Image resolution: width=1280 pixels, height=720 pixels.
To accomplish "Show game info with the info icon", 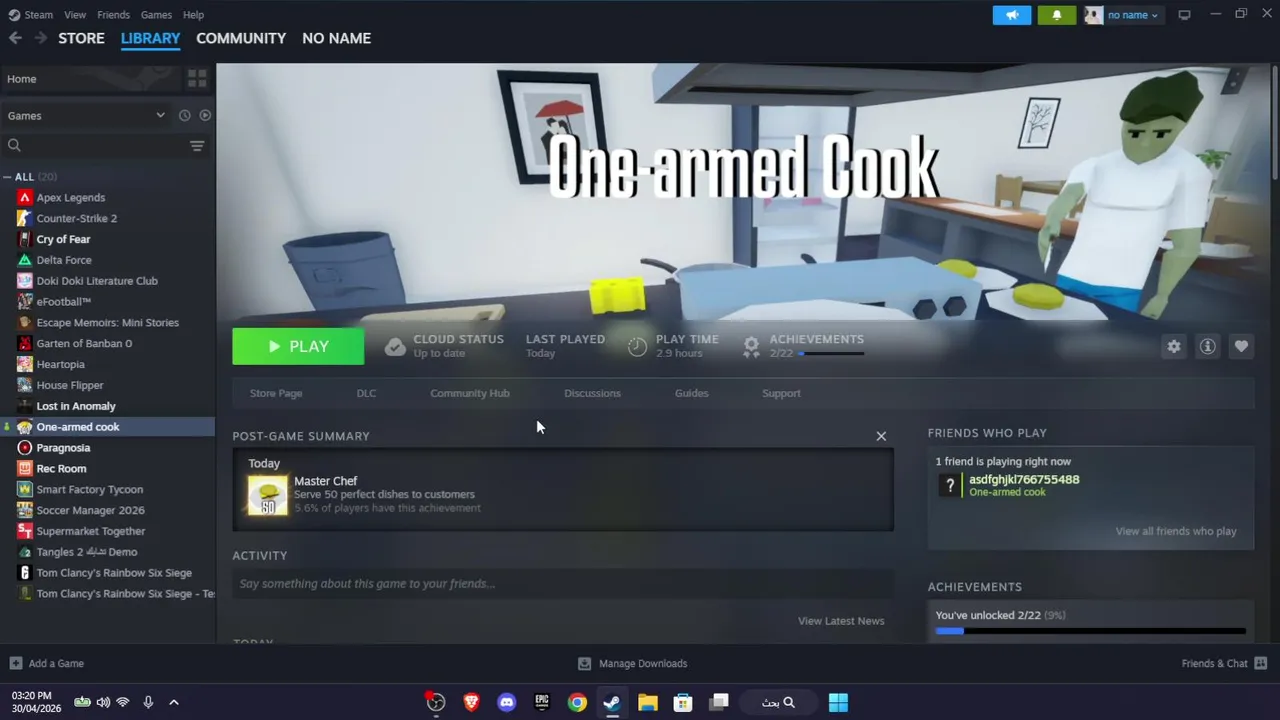I will (1208, 346).
